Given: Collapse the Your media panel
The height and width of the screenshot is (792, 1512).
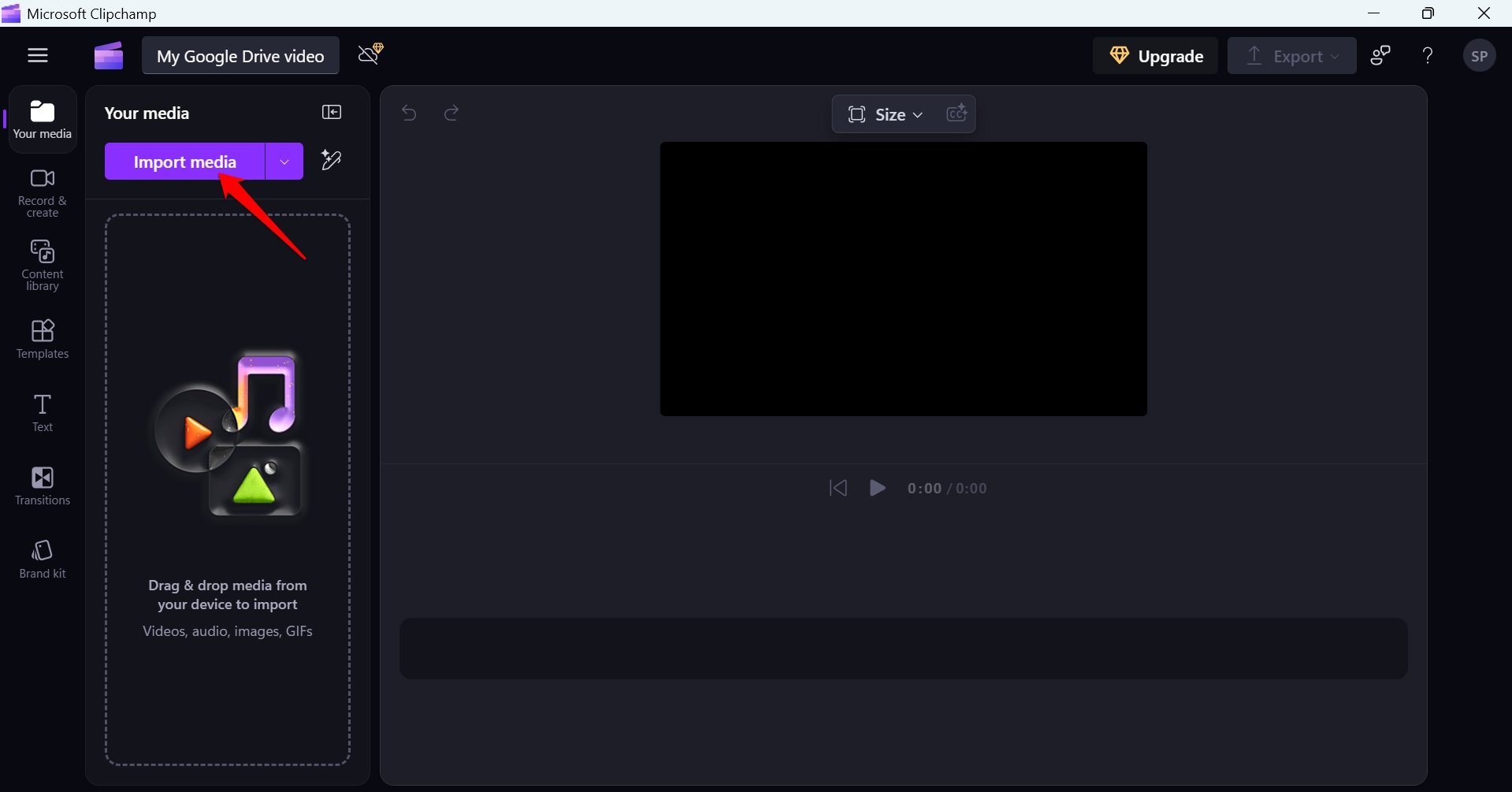Looking at the screenshot, I should (x=332, y=113).
